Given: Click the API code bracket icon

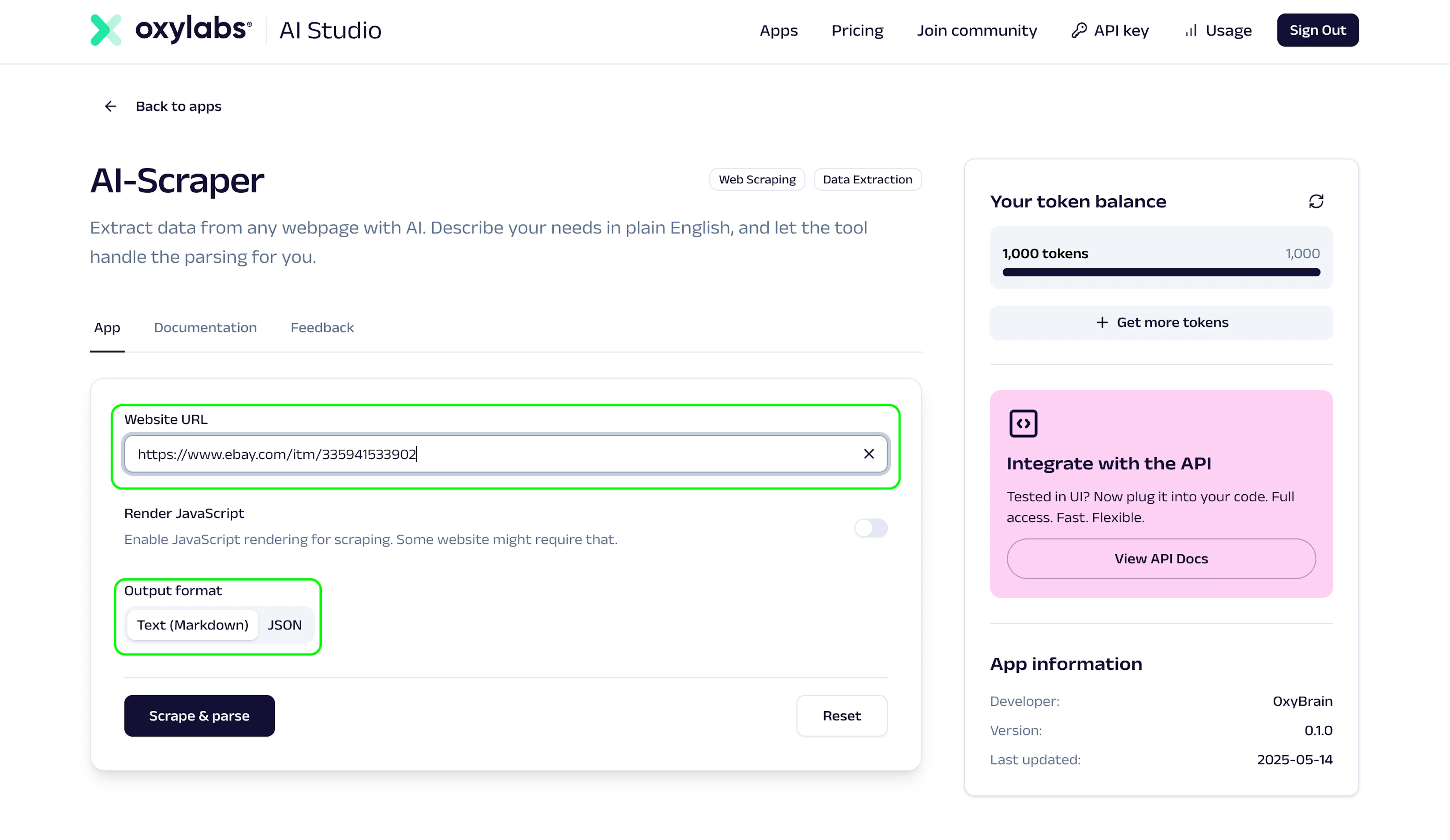Looking at the screenshot, I should pos(1023,424).
